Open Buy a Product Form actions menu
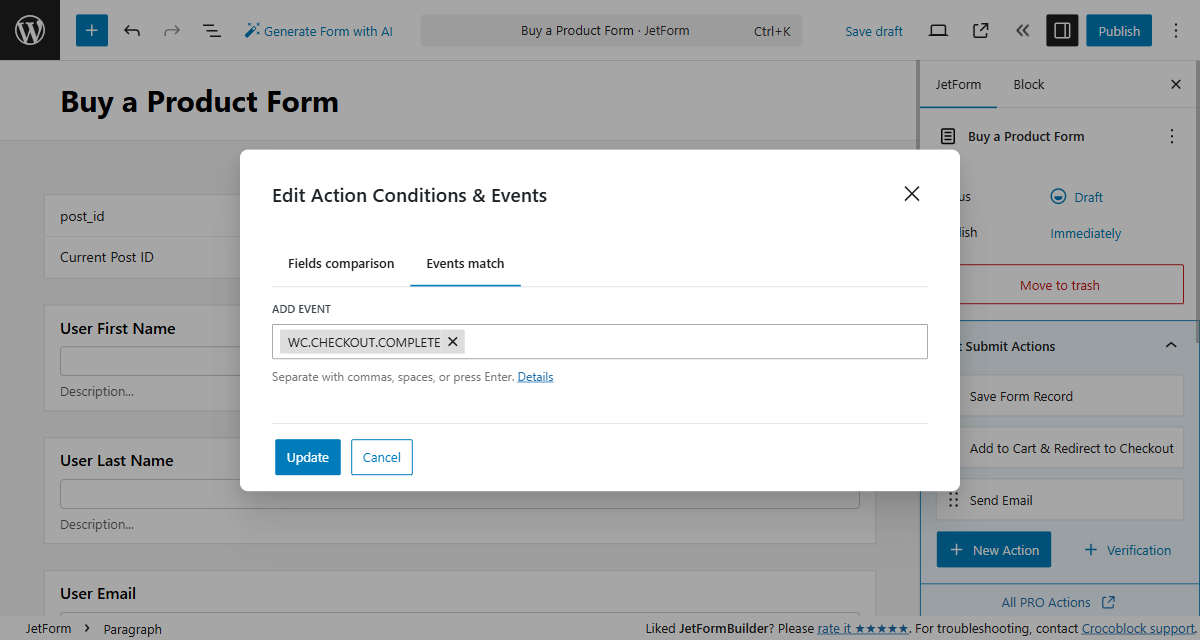The height and width of the screenshot is (640, 1200). pyautogui.click(x=1172, y=137)
